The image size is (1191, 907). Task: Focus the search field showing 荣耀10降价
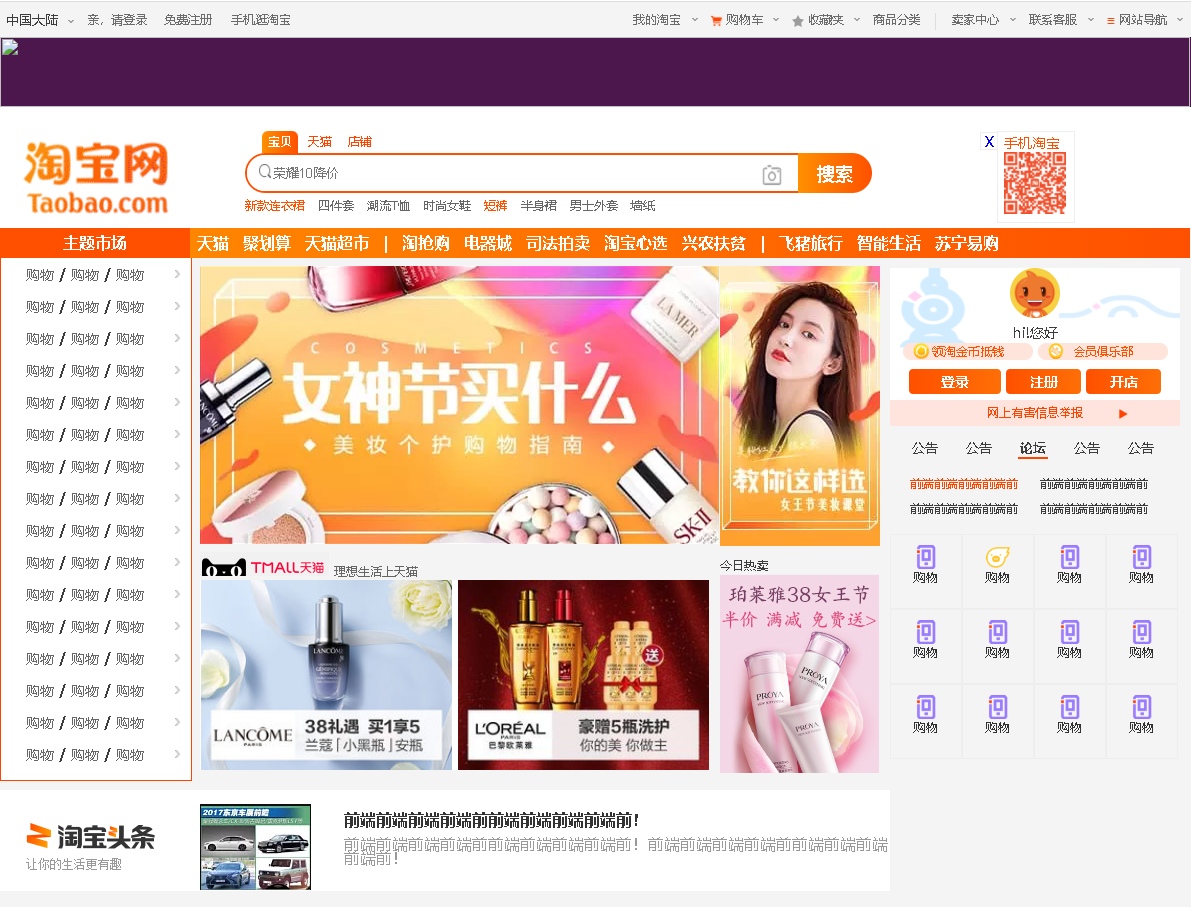click(521, 173)
